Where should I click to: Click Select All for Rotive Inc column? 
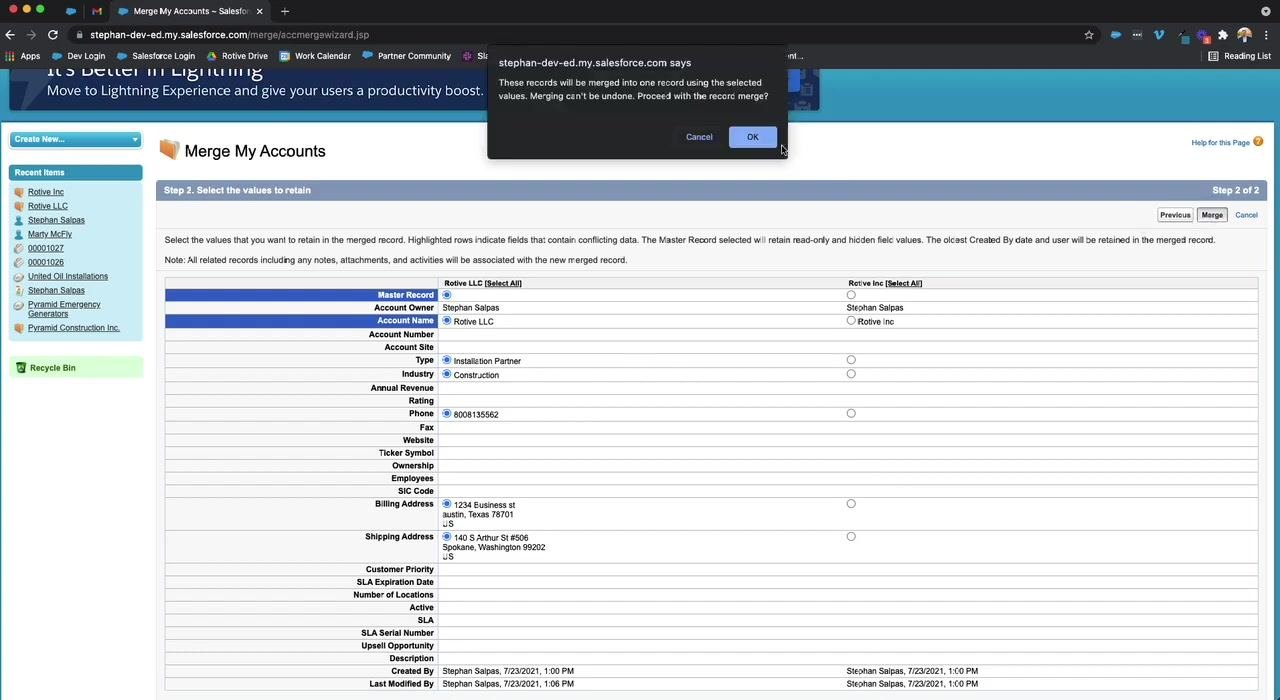904,283
